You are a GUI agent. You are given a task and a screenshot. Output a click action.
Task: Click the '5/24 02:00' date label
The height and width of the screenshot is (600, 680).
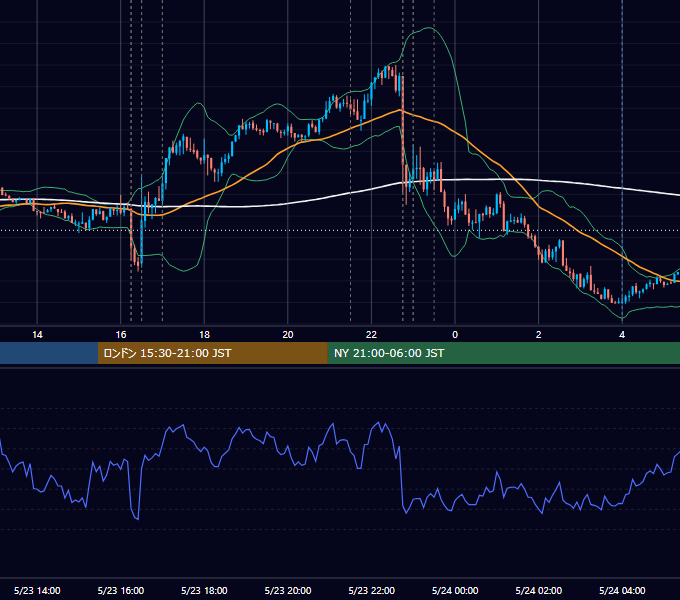tap(539, 590)
